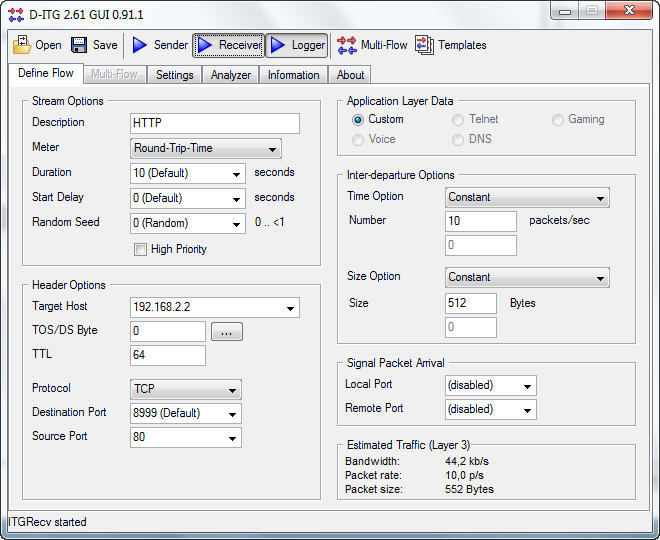The width and height of the screenshot is (660, 540).
Task: Click the Description text field
Action: [215, 123]
